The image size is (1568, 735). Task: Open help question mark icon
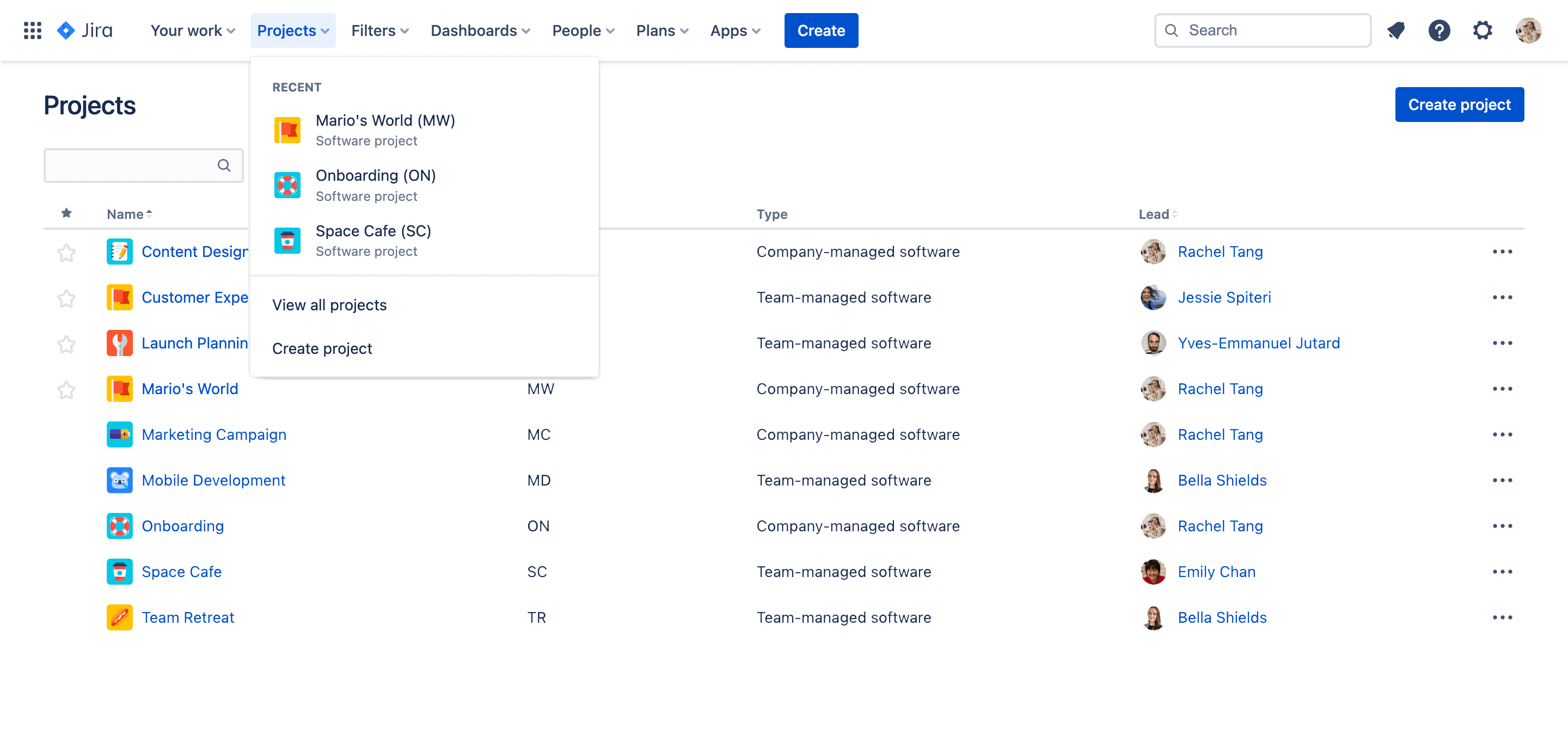pyautogui.click(x=1440, y=30)
